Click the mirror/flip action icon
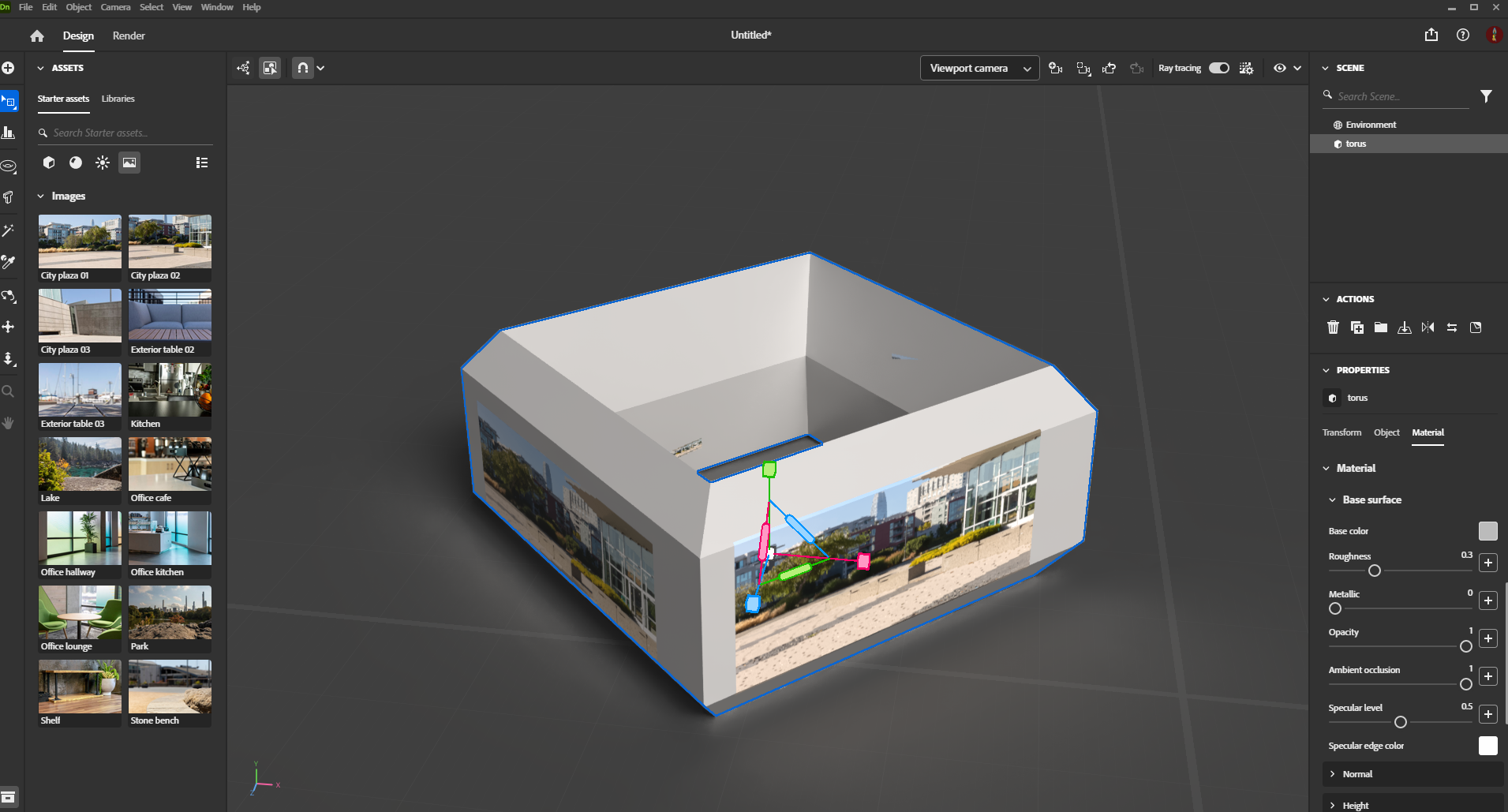Screen dimensions: 1508x812 [1428, 327]
